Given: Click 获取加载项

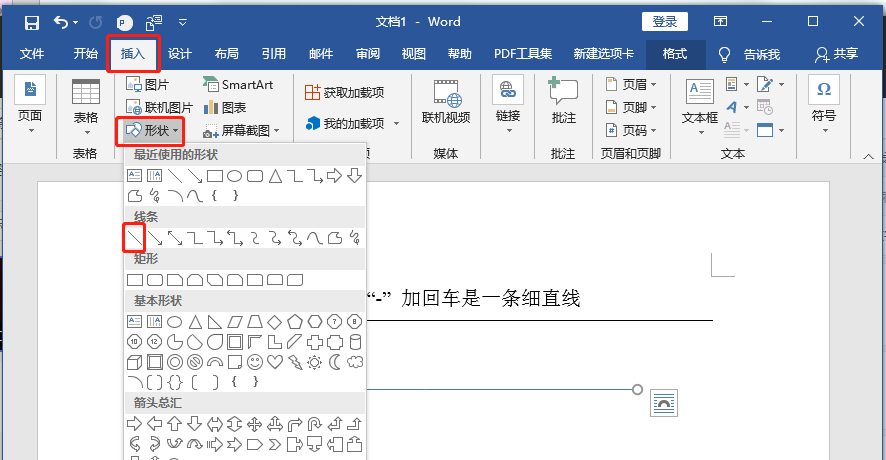Looking at the screenshot, I should click(345, 93).
